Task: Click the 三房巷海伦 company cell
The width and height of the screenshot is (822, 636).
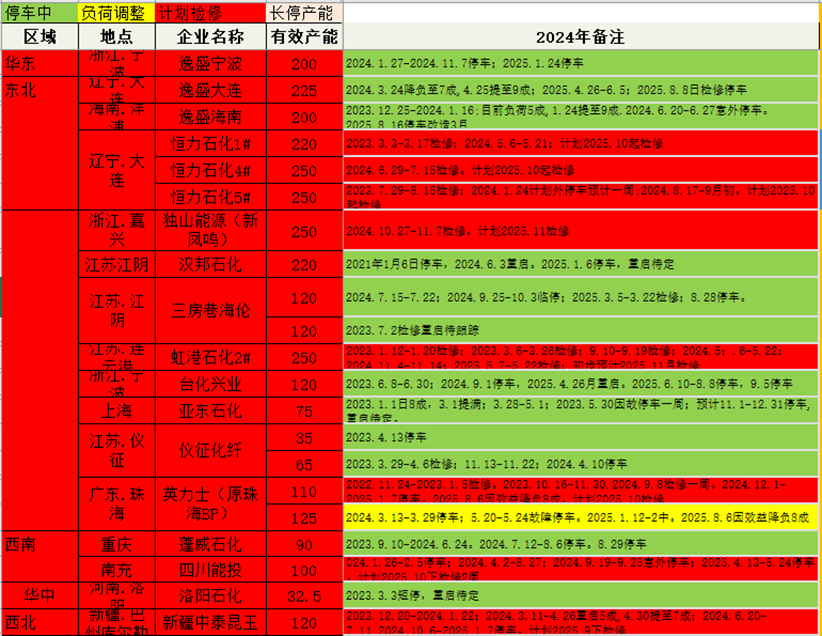Action: click(210, 309)
